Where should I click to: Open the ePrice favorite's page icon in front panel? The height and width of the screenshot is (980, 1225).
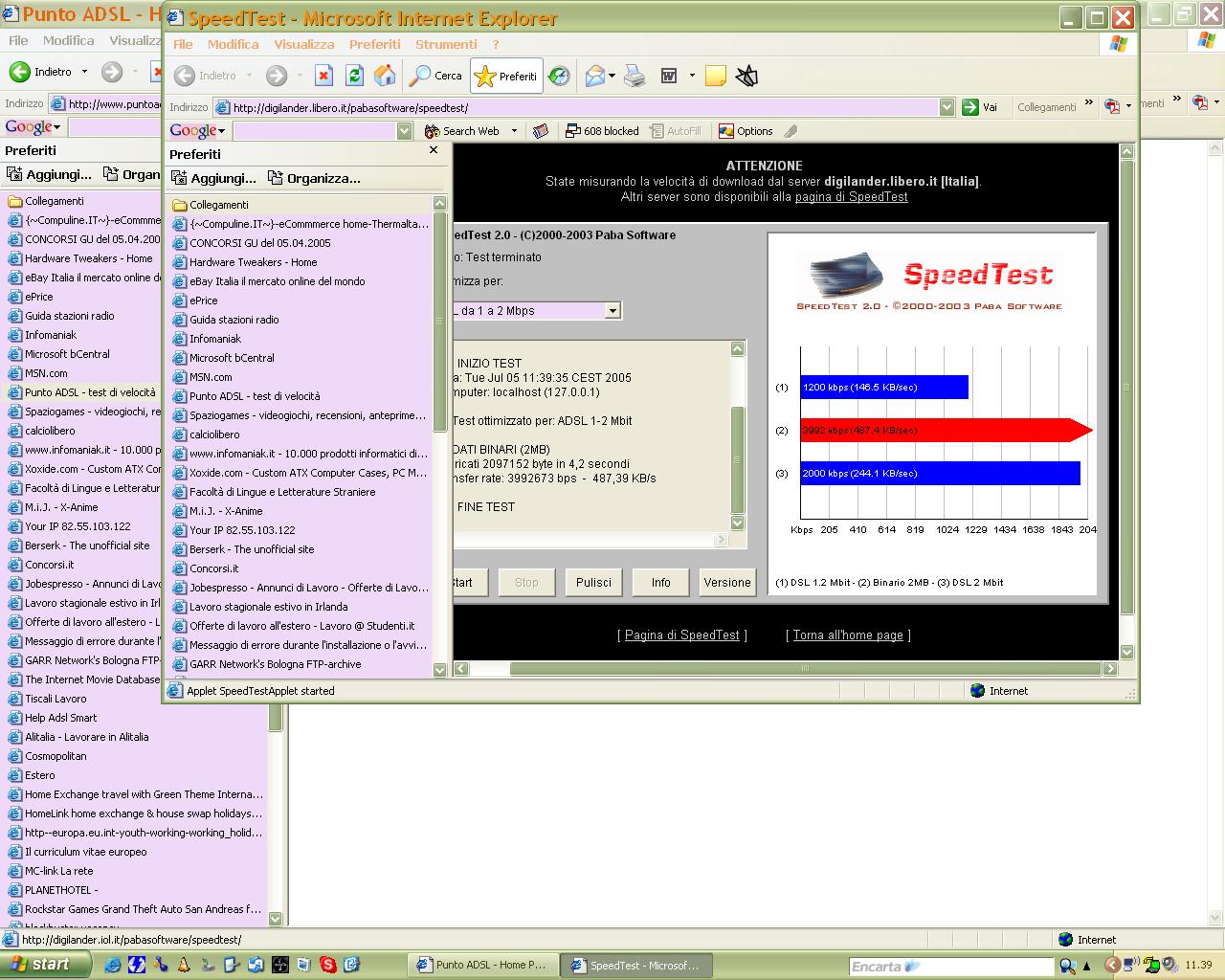(179, 301)
